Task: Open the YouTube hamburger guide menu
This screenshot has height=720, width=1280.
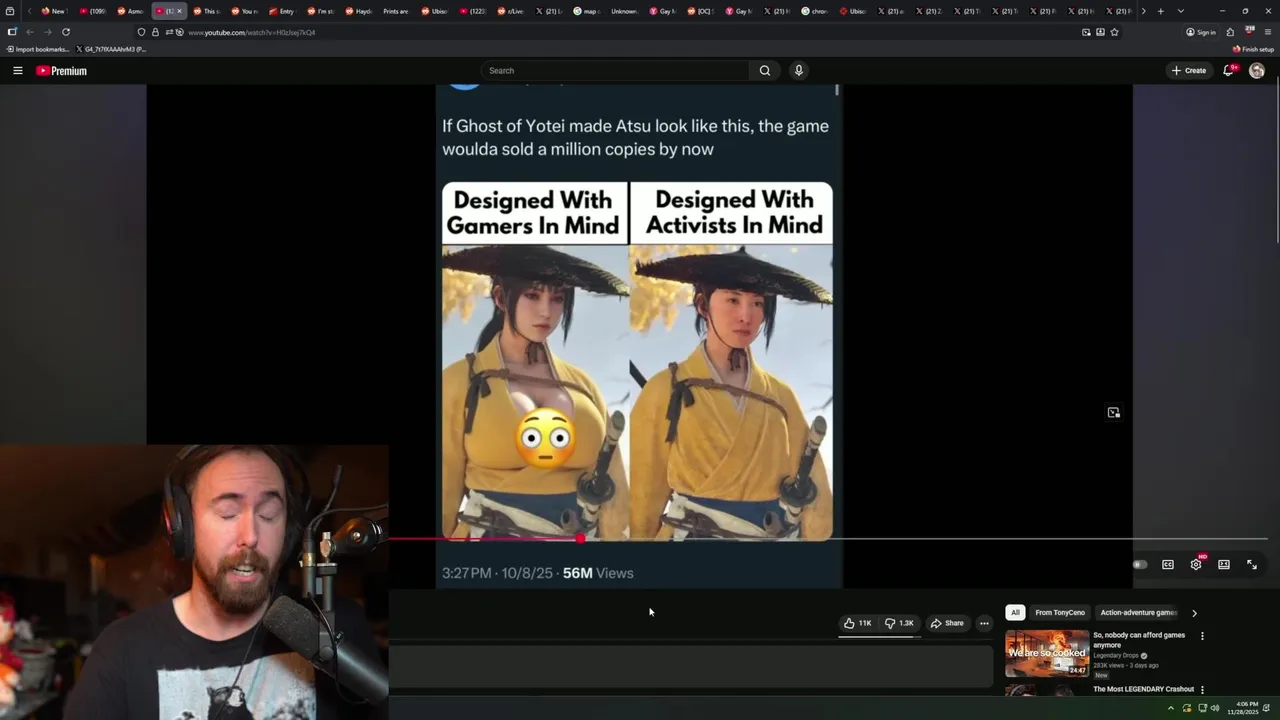Action: (17, 71)
